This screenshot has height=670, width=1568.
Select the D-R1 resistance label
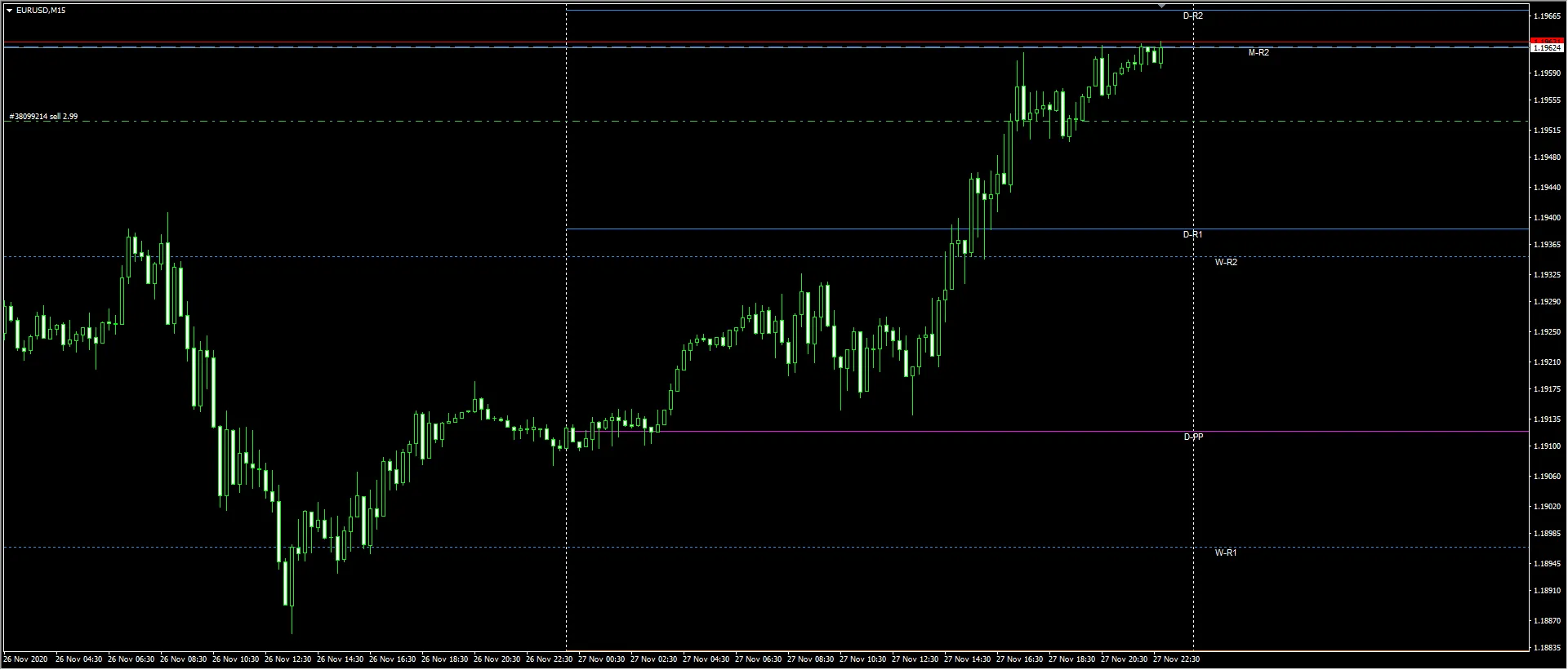pyautogui.click(x=1192, y=235)
